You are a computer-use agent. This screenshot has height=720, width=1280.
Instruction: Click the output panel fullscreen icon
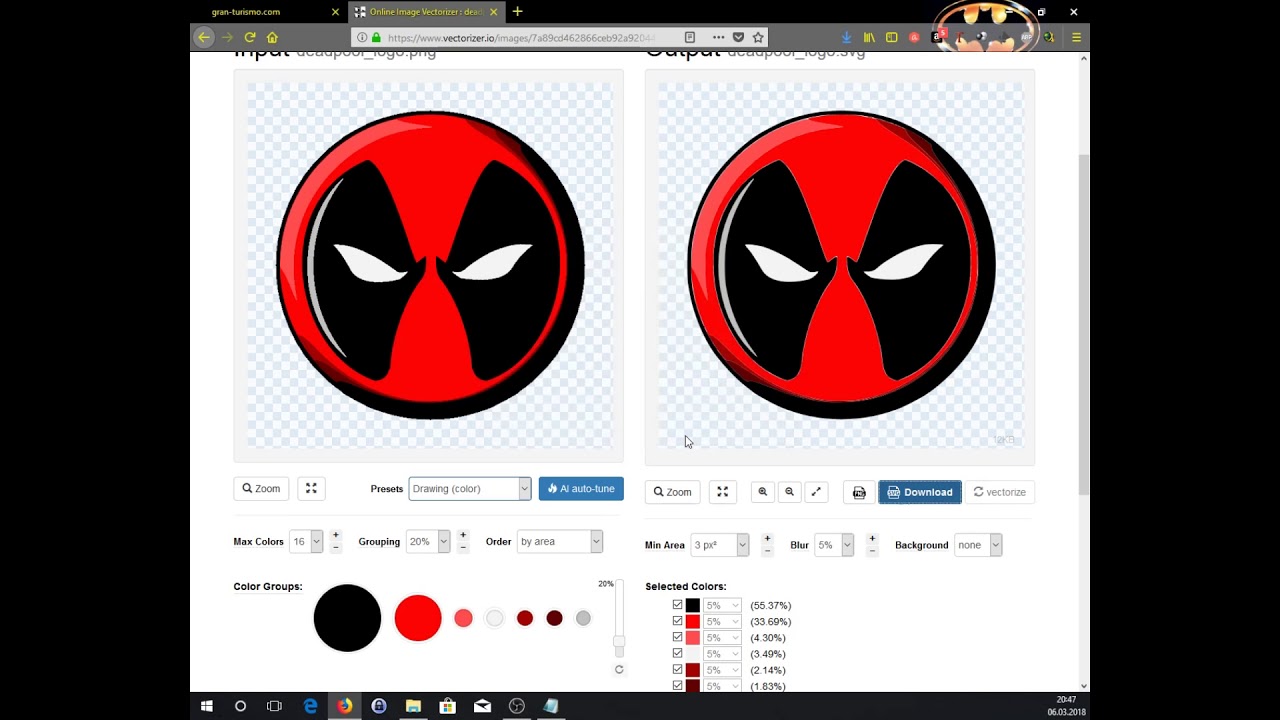coord(722,492)
